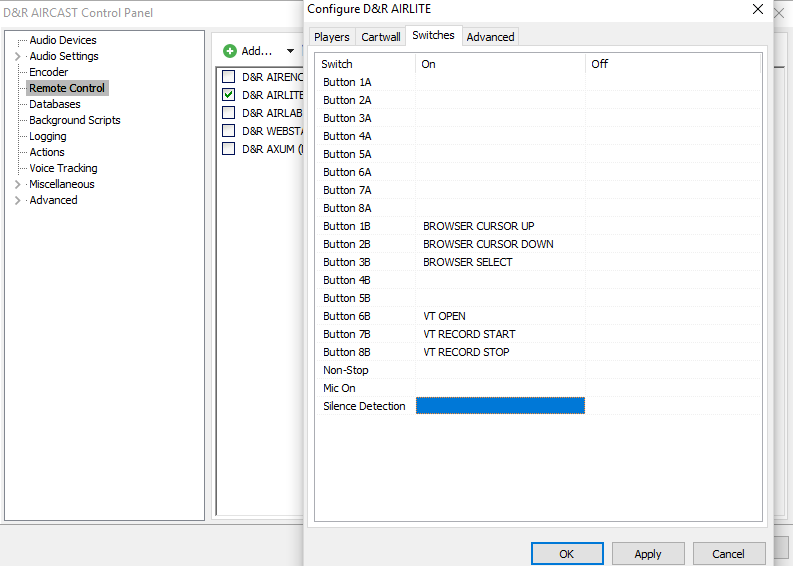Switch to the Players tab
This screenshot has height=566, width=793.
[332, 37]
